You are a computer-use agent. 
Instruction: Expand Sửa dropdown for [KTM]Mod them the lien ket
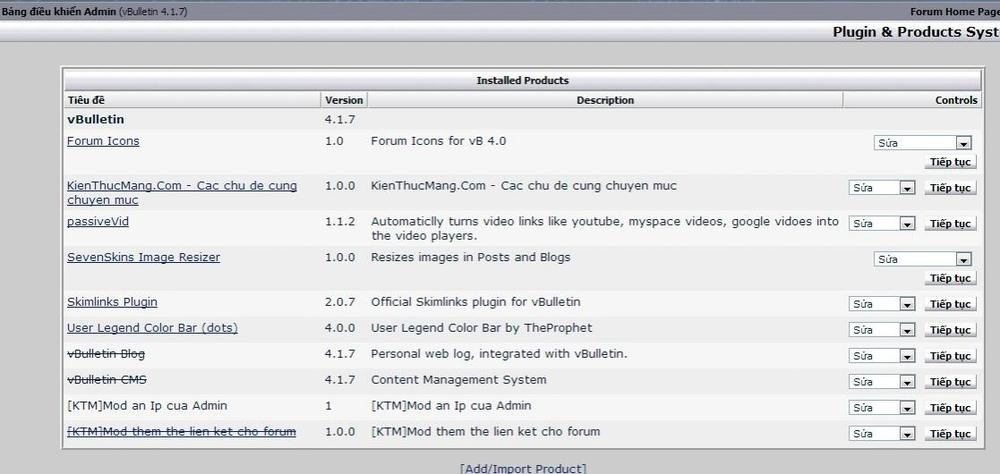coord(882,433)
